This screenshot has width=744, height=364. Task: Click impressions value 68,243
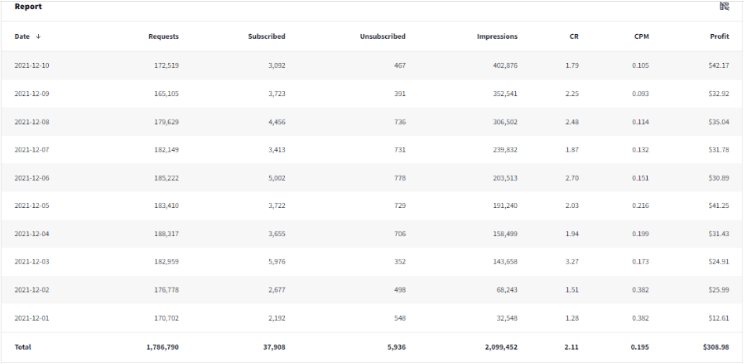507,289
